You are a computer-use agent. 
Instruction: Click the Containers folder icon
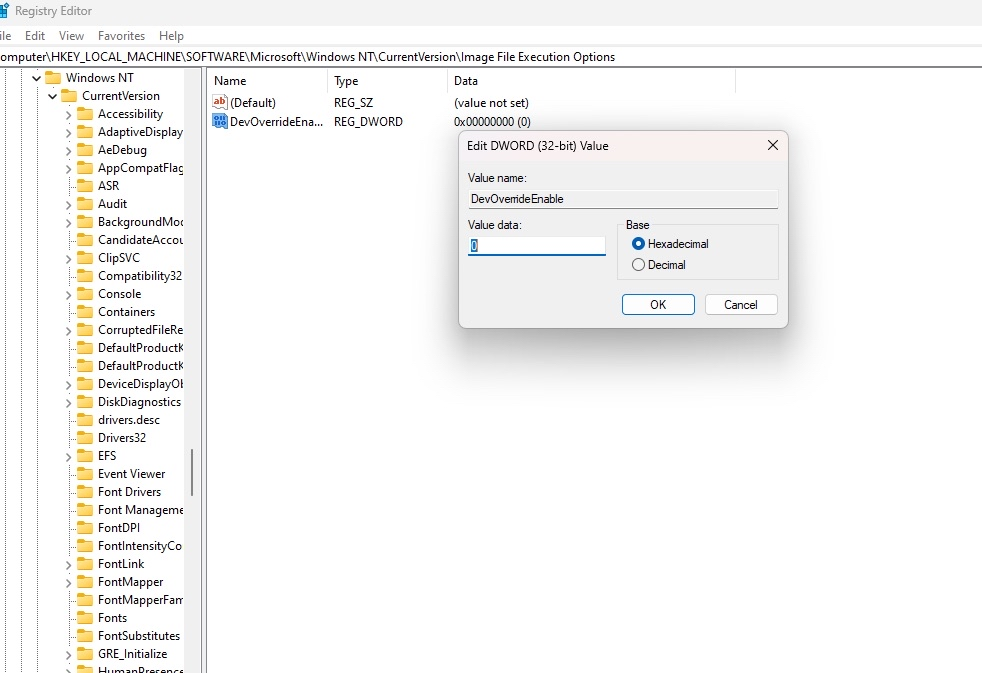[85, 312]
